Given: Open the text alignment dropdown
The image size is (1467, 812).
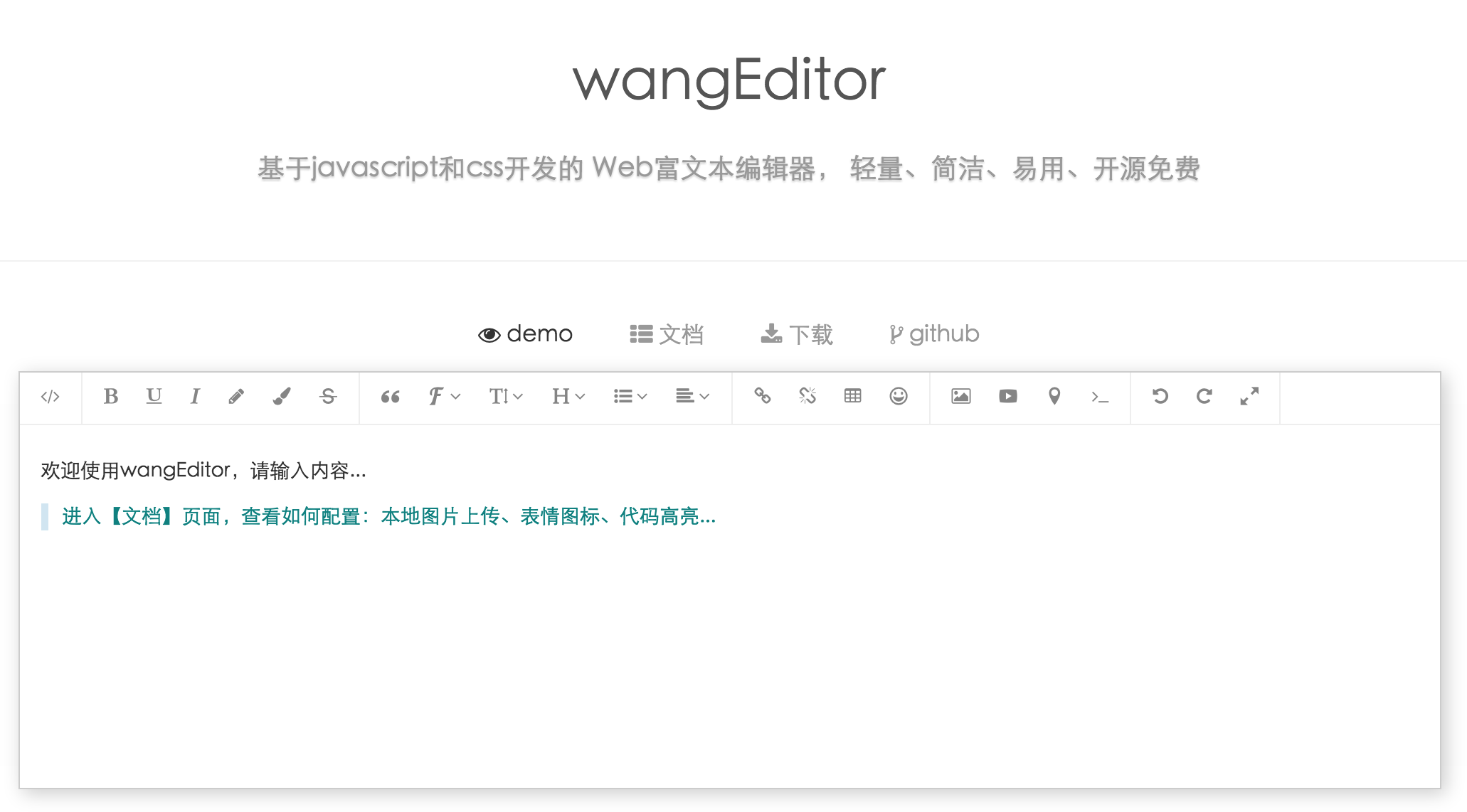Looking at the screenshot, I should (x=692, y=396).
